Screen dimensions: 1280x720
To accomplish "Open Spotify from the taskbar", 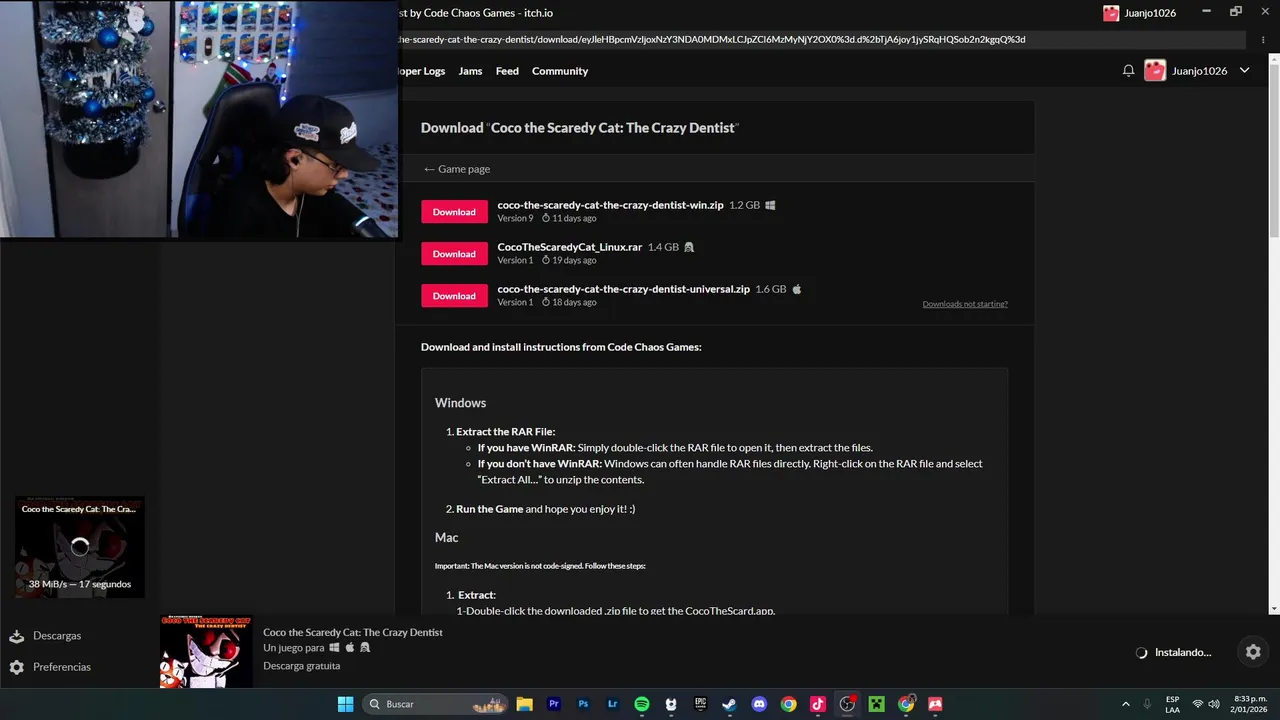I will pyautogui.click(x=642, y=704).
